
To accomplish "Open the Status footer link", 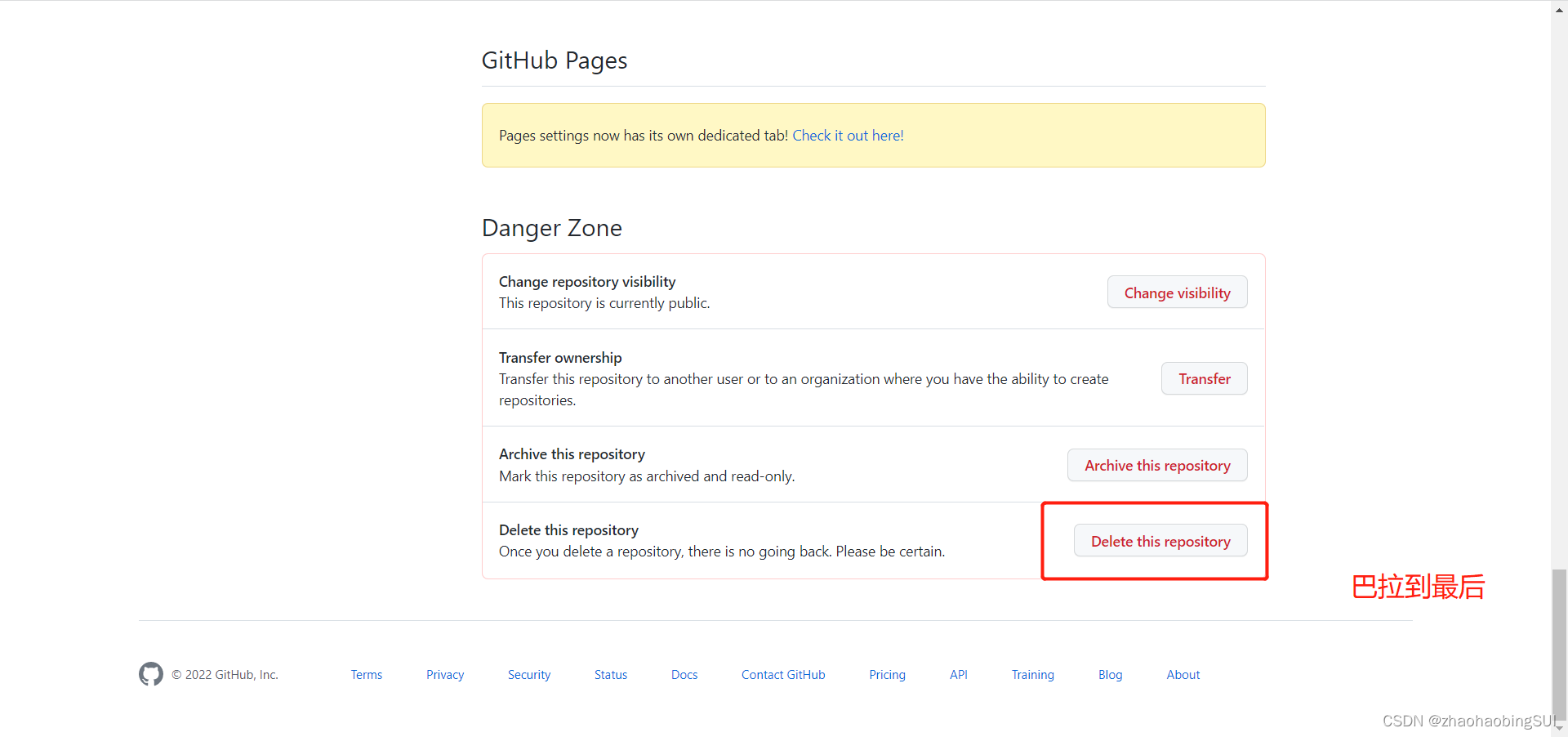I will point(611,675).
